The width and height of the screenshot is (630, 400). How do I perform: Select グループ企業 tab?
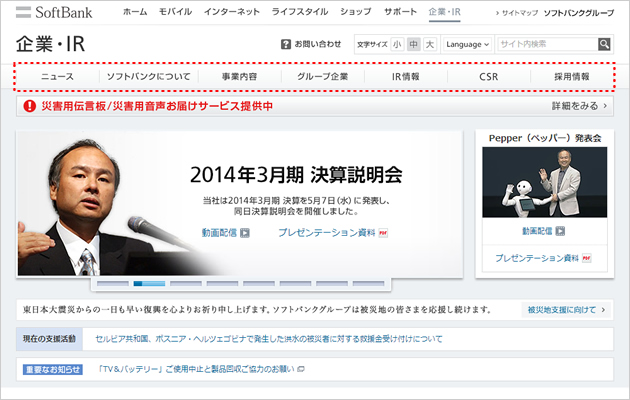pos(323,76)
